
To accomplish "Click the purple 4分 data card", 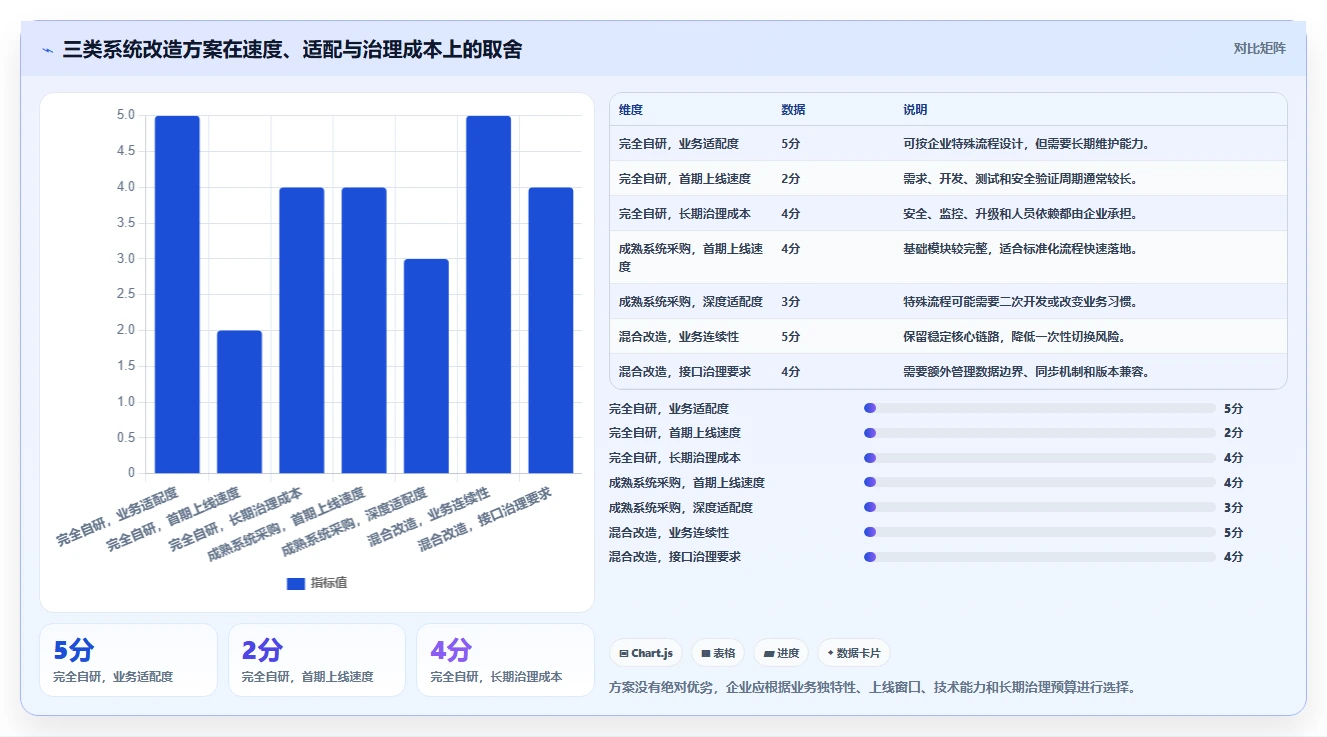I will 505,660.
